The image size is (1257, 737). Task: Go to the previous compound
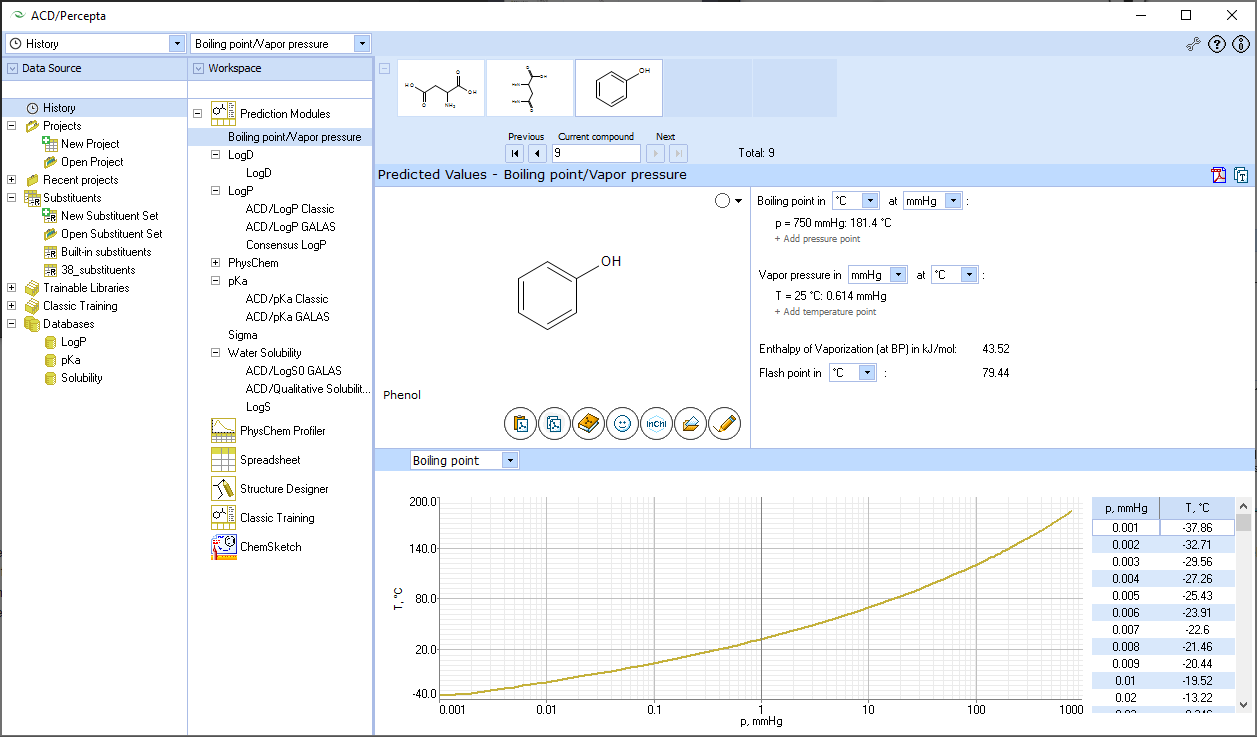click(x=537, y=153)
